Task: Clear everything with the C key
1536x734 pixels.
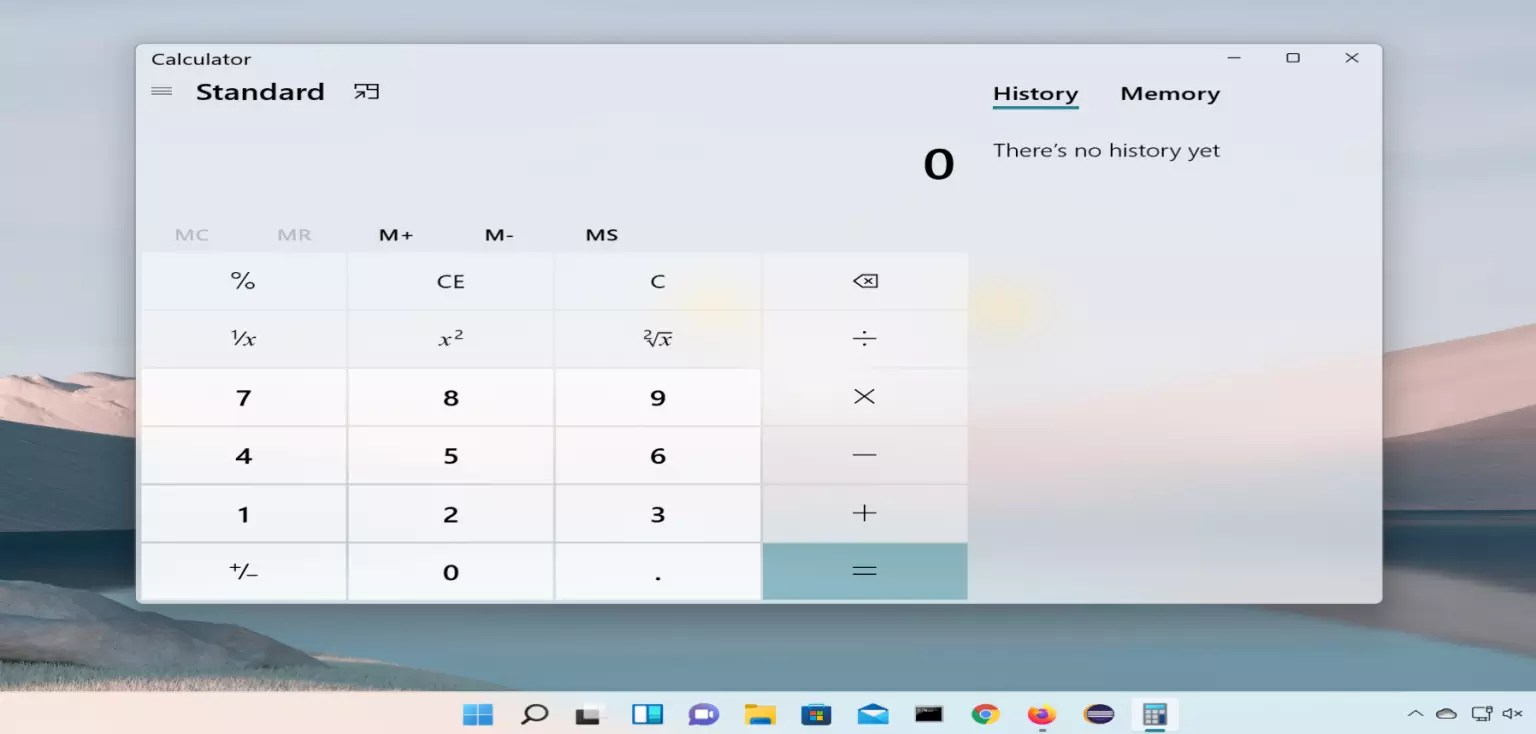Action: coord(657,281)
